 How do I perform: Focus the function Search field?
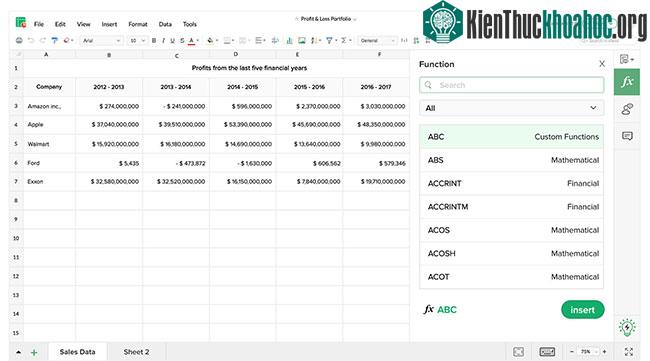pos(512,85)
